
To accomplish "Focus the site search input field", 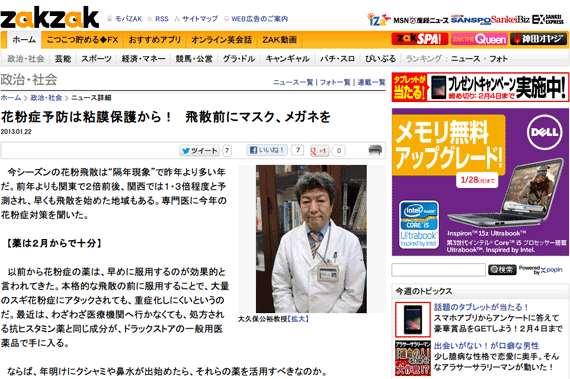I will pos(438,270).
